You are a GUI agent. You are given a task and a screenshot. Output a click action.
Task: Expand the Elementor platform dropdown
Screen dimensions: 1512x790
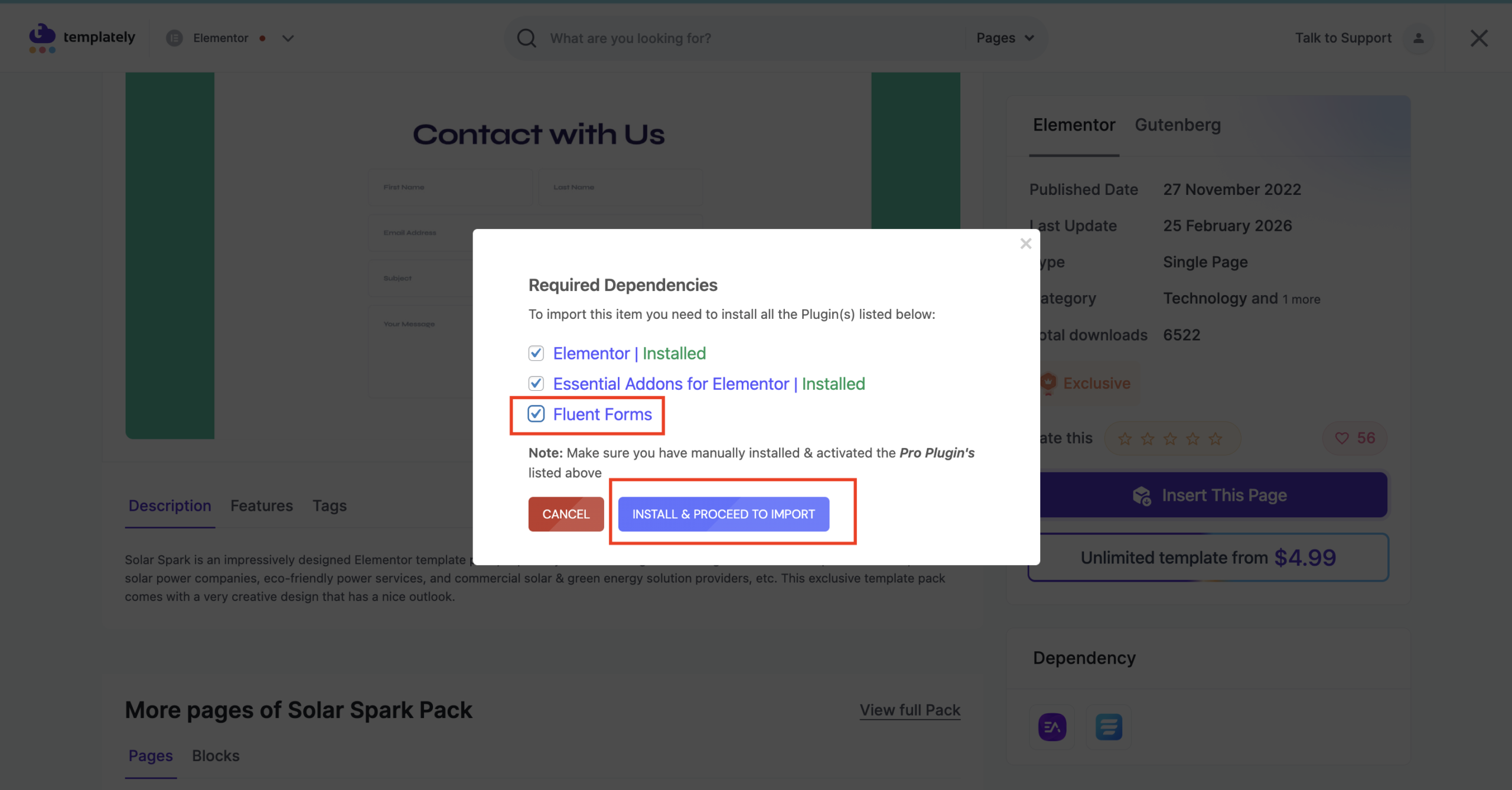coord(288,38)
